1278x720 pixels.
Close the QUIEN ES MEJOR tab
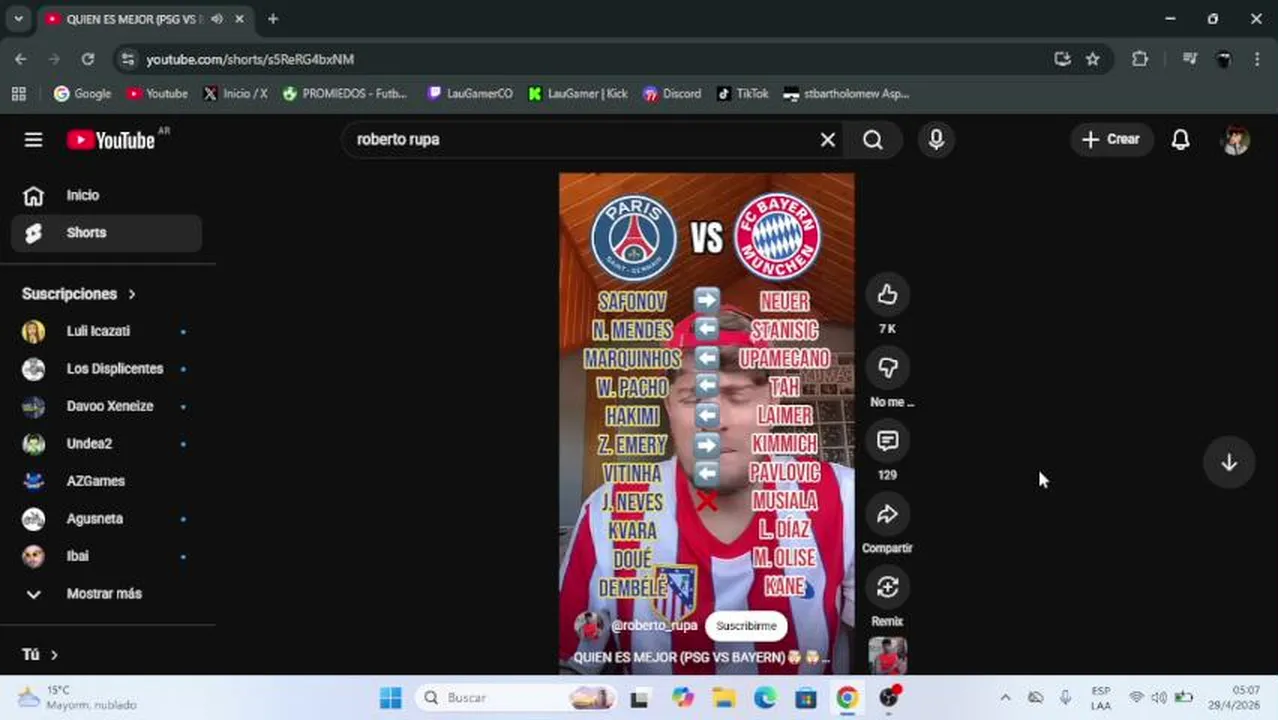pyautogui.click(x=239, y=19)
